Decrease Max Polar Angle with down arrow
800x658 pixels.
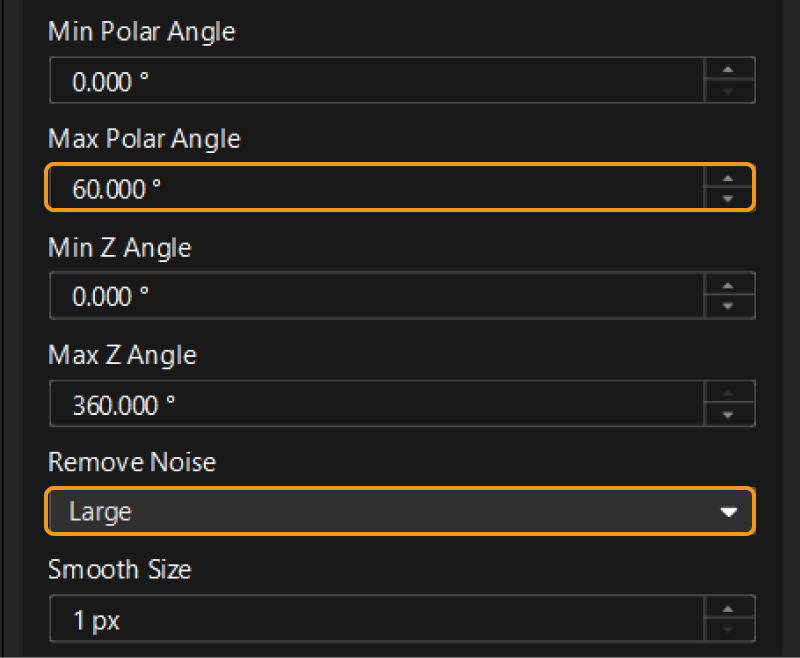pos(728,198)
